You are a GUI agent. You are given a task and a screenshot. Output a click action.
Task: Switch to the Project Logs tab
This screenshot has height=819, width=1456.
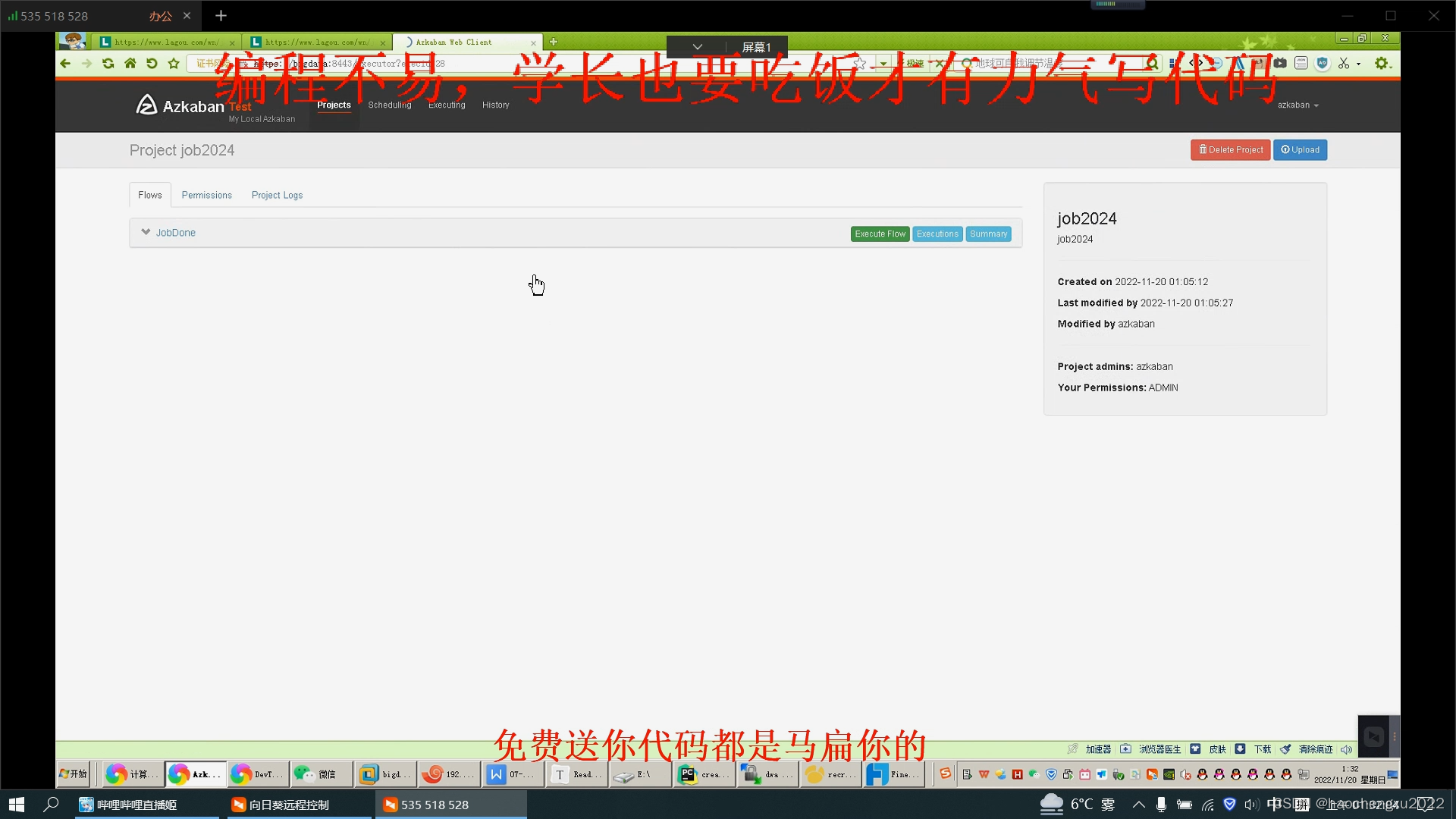coord(277,195)
